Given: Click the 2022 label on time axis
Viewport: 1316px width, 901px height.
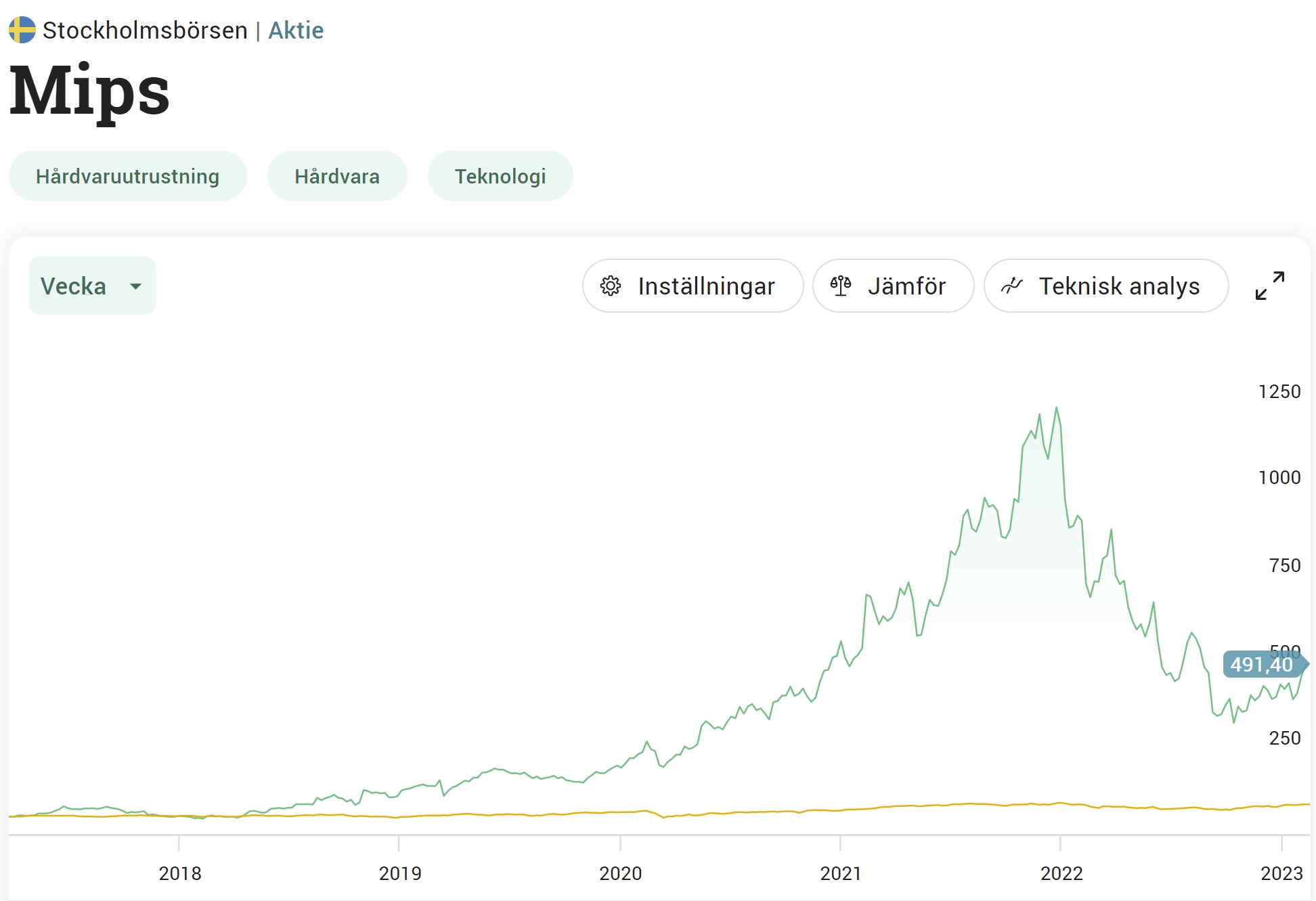Looking at the screenshot, I should pyautogui.click(x=1061, y=873).
